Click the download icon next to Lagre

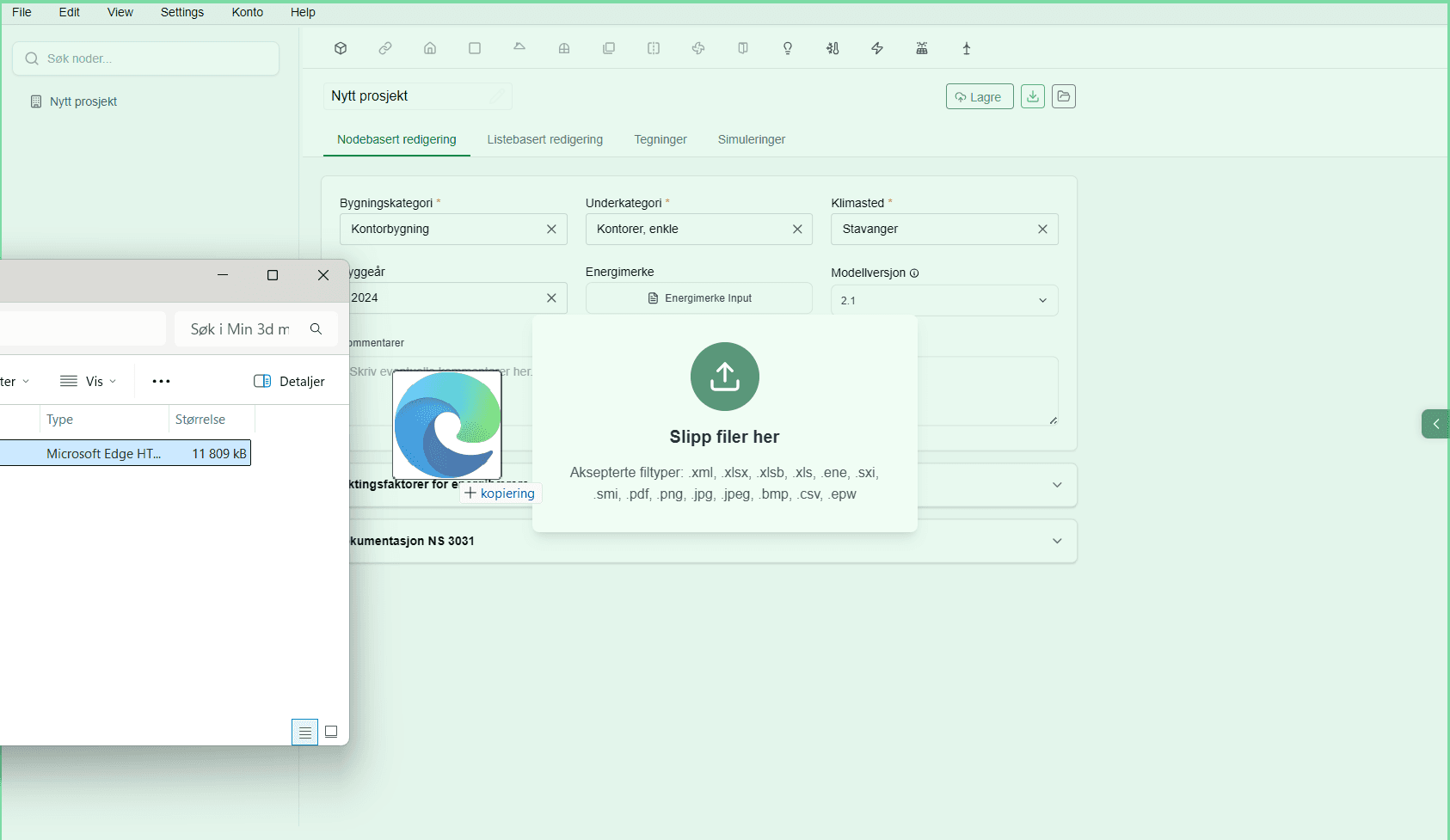click(1033, 96)
